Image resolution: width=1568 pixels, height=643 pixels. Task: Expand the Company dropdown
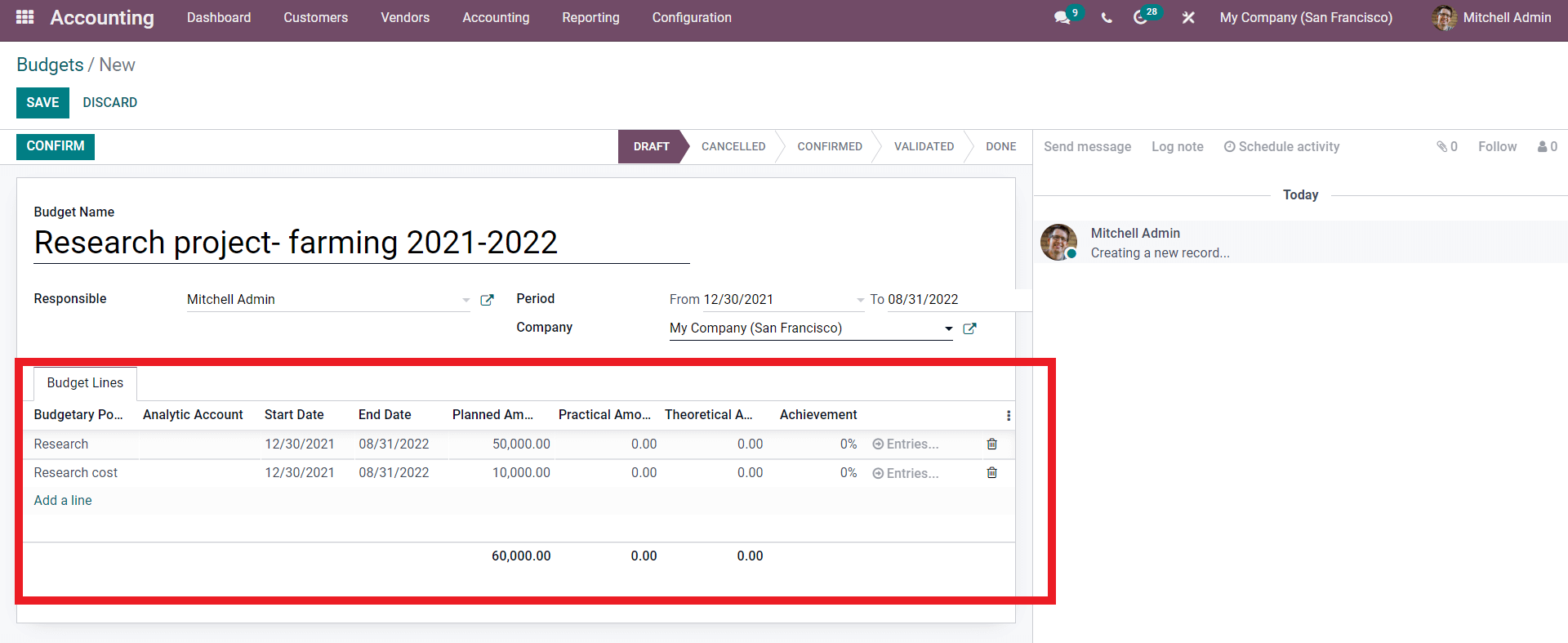coord(948,328)
